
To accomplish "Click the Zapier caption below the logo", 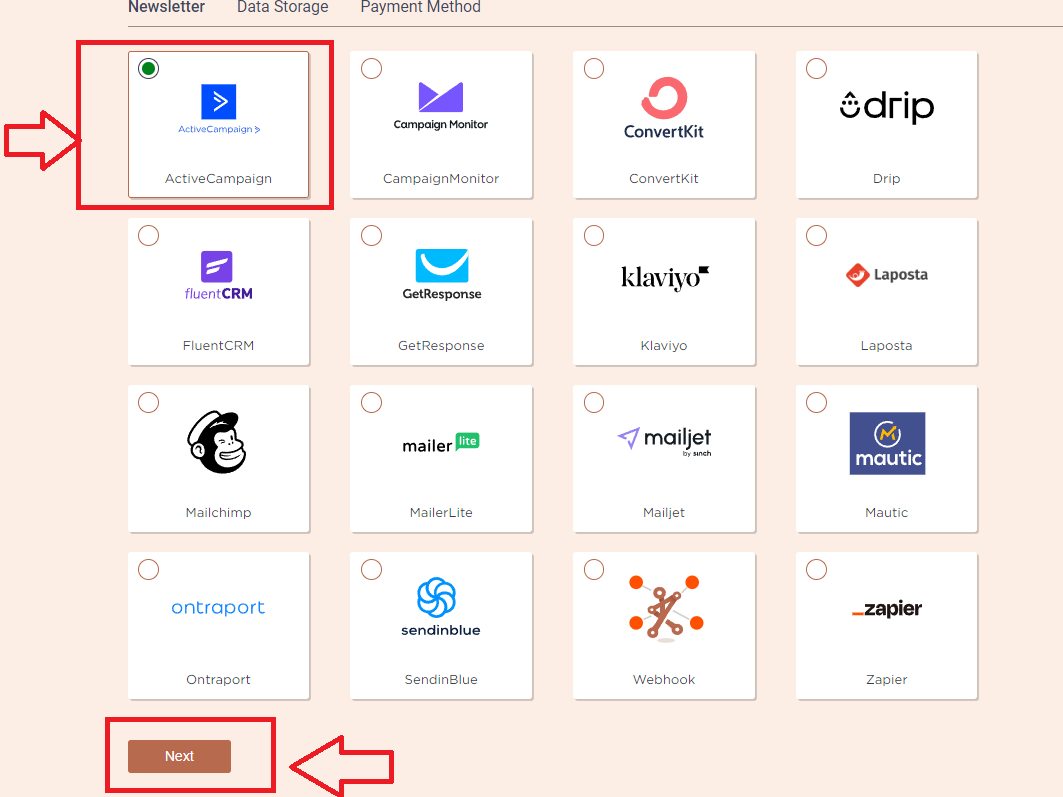I will point(887,679).
